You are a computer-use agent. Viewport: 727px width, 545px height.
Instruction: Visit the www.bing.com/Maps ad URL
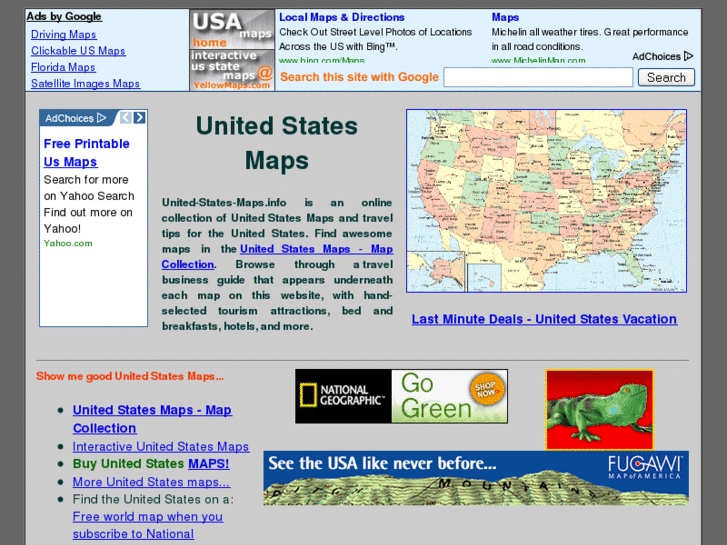click(322, 60)
